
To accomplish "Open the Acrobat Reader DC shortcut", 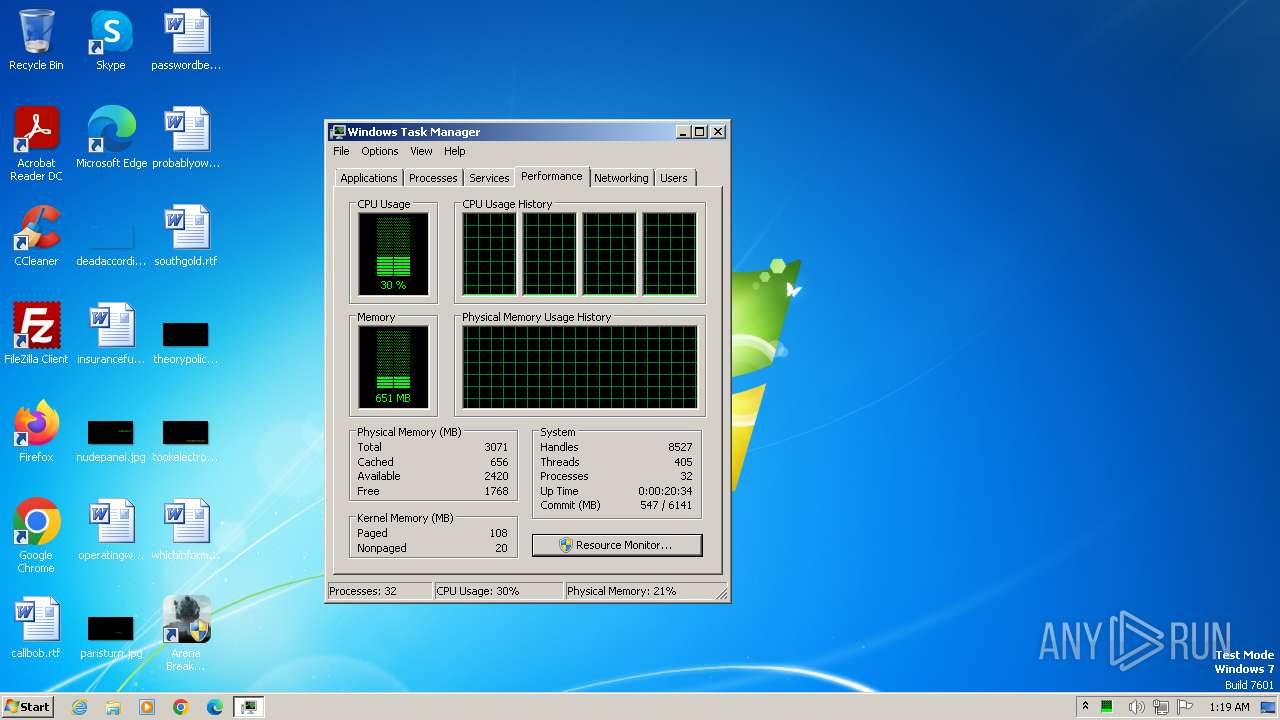I will 36,144.
